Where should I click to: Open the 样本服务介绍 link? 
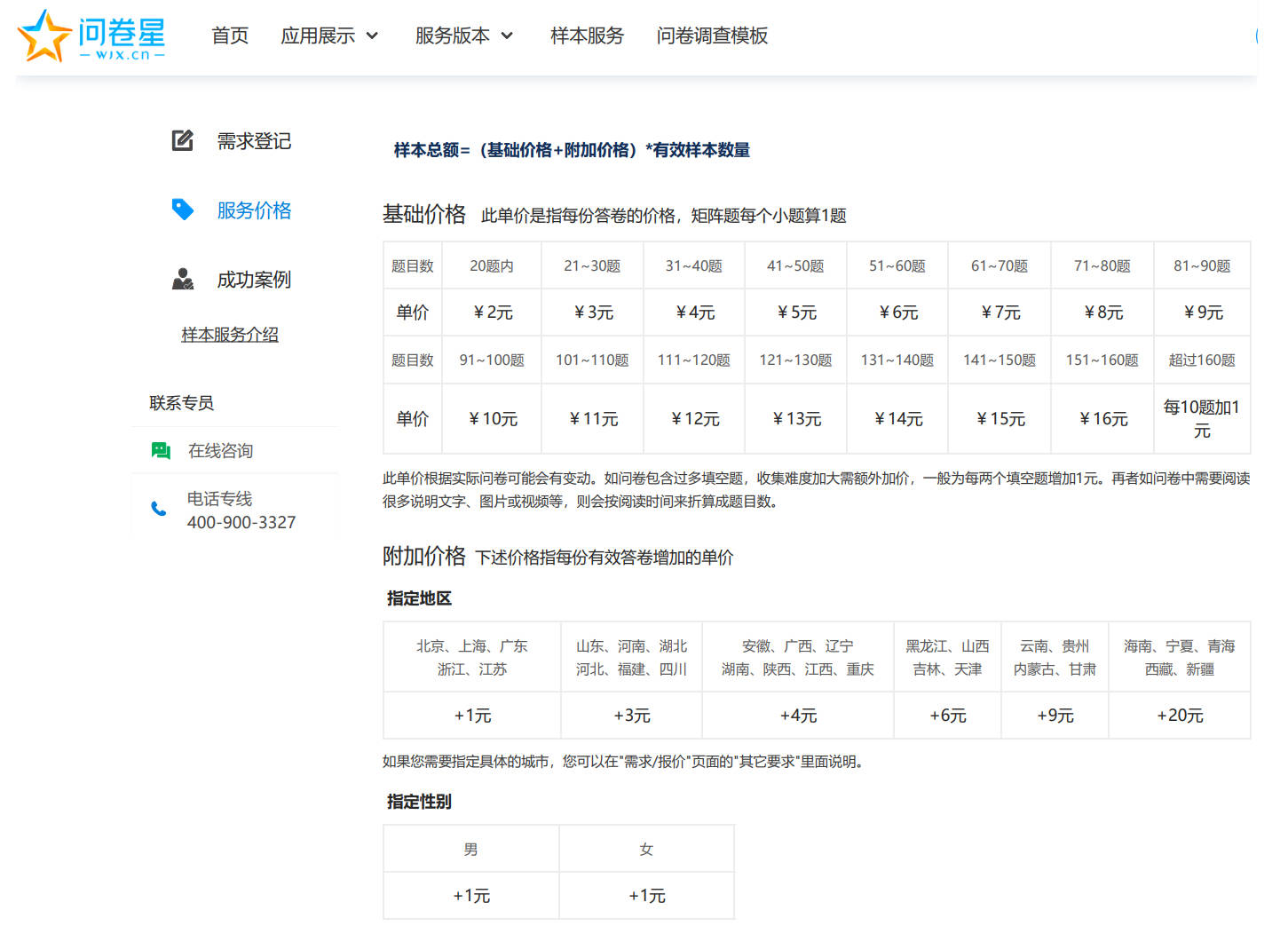pos(230,335)
